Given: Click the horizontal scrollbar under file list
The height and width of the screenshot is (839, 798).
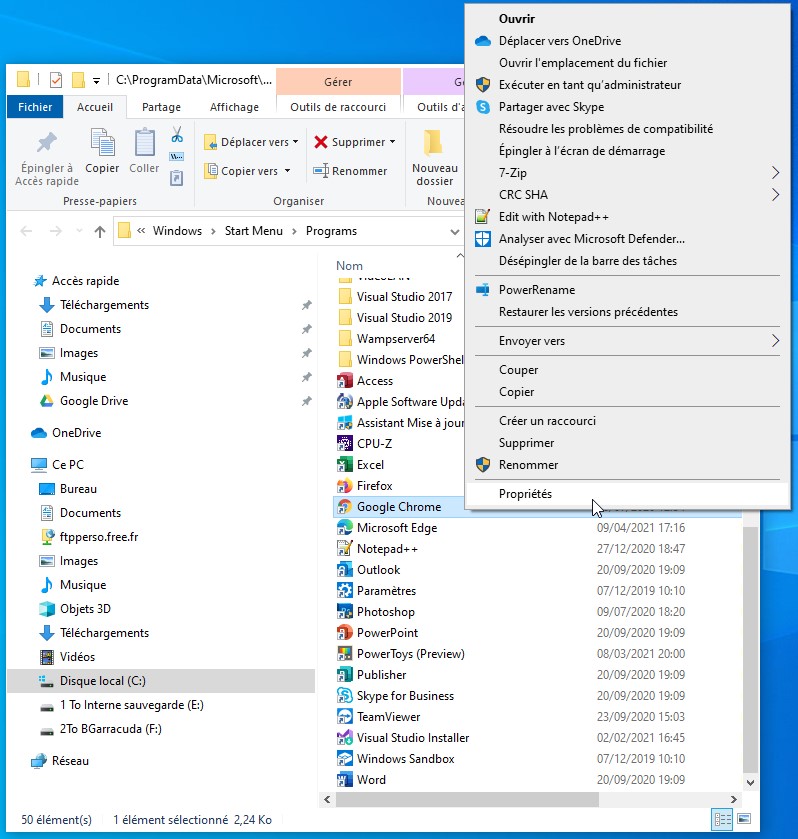Looking at the screenshot, I should tap(530, 799).
